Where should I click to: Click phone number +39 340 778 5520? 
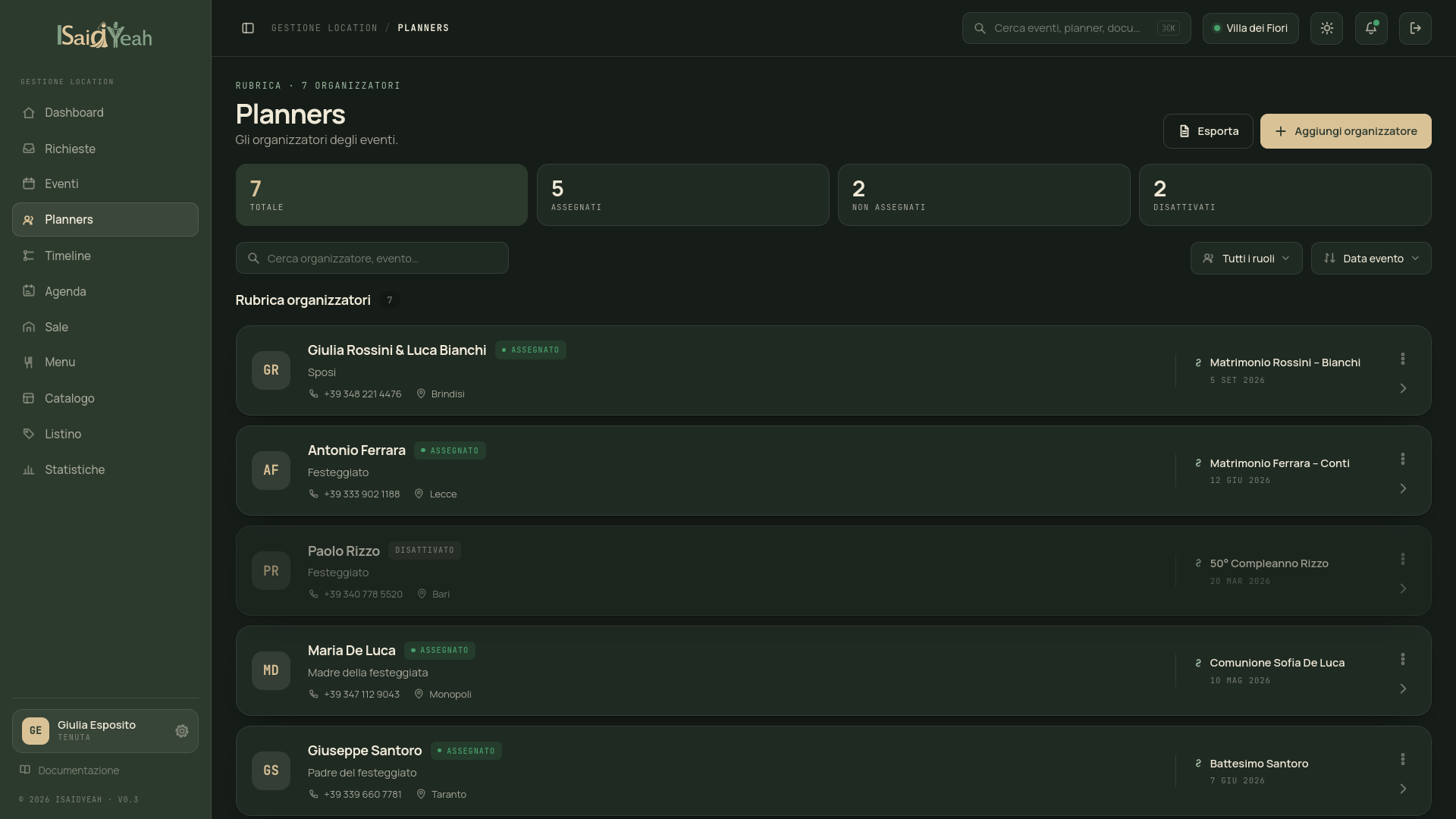(x=363, y=594)
